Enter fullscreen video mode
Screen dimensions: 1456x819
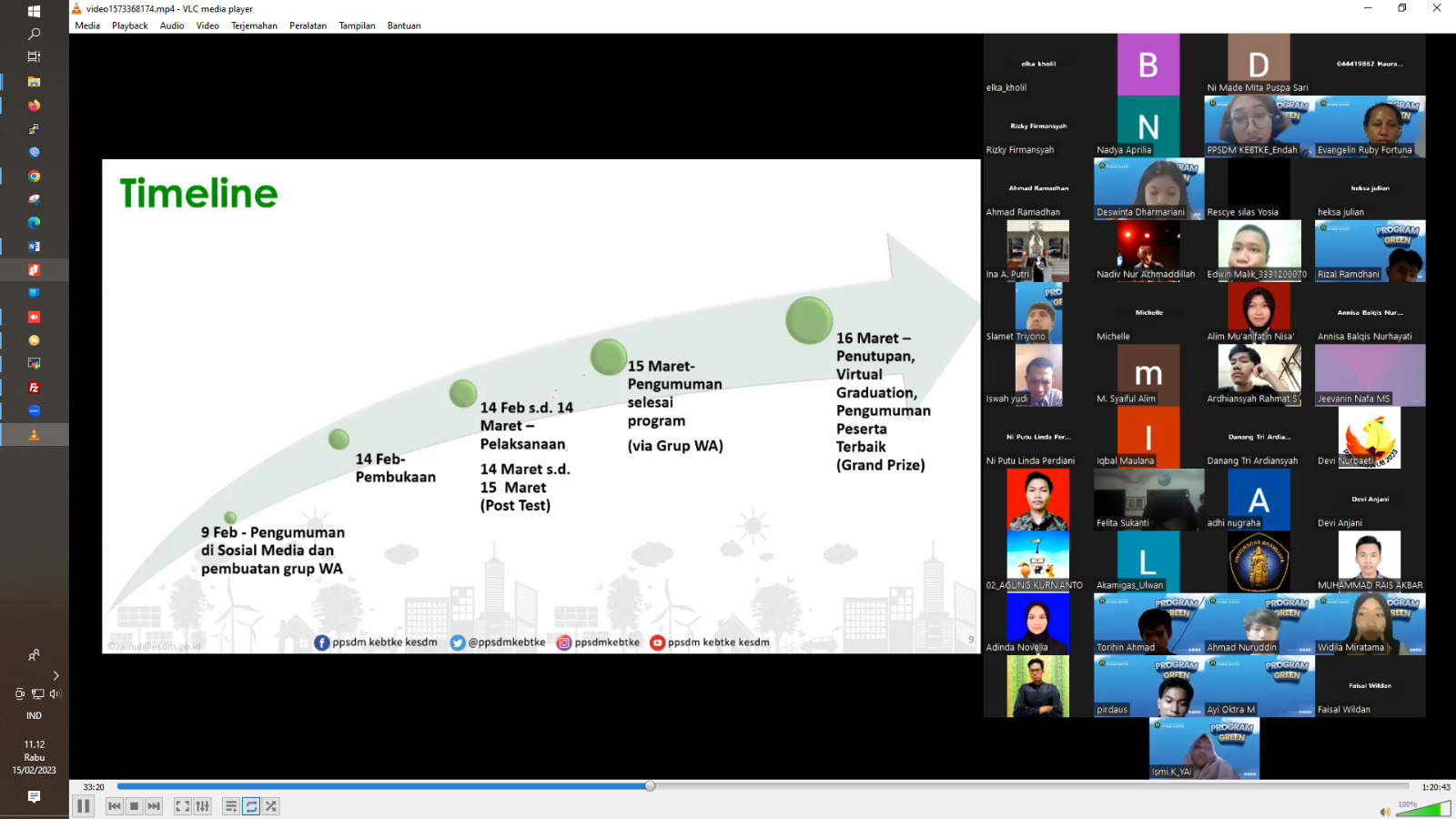182,806
